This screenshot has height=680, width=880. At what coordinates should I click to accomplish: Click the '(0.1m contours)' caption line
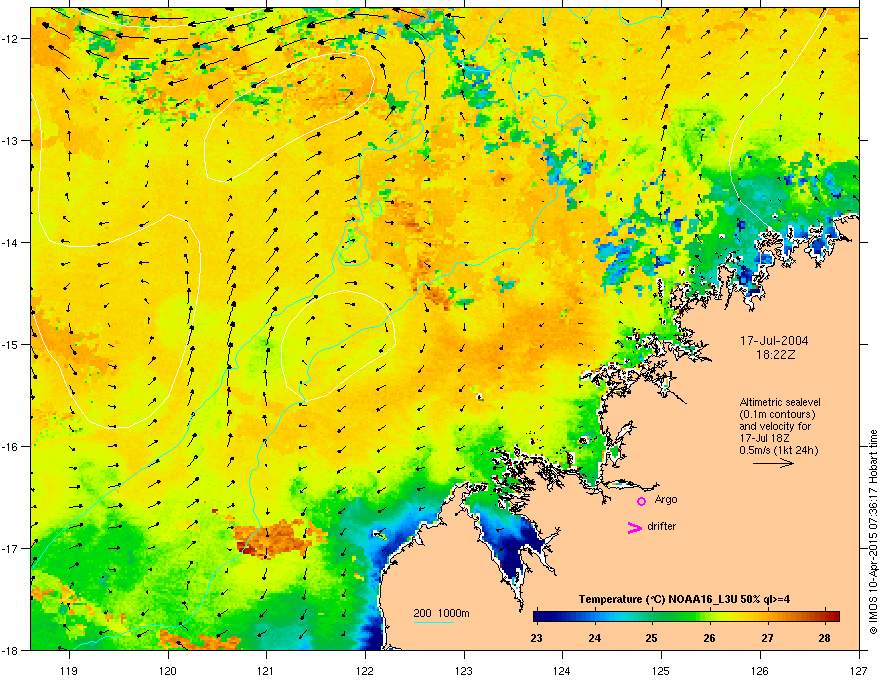(x=777, y=415)
